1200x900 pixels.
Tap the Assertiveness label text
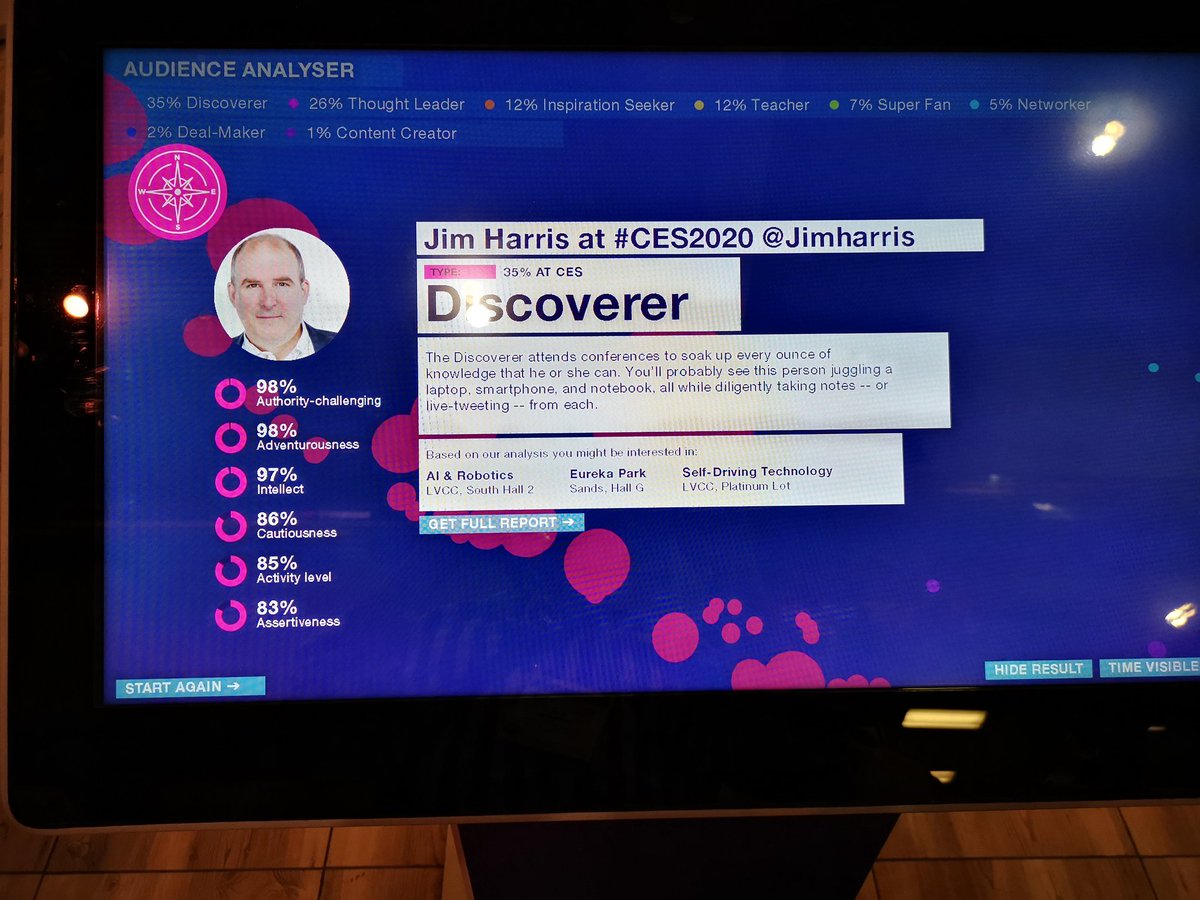pos(298,622)
